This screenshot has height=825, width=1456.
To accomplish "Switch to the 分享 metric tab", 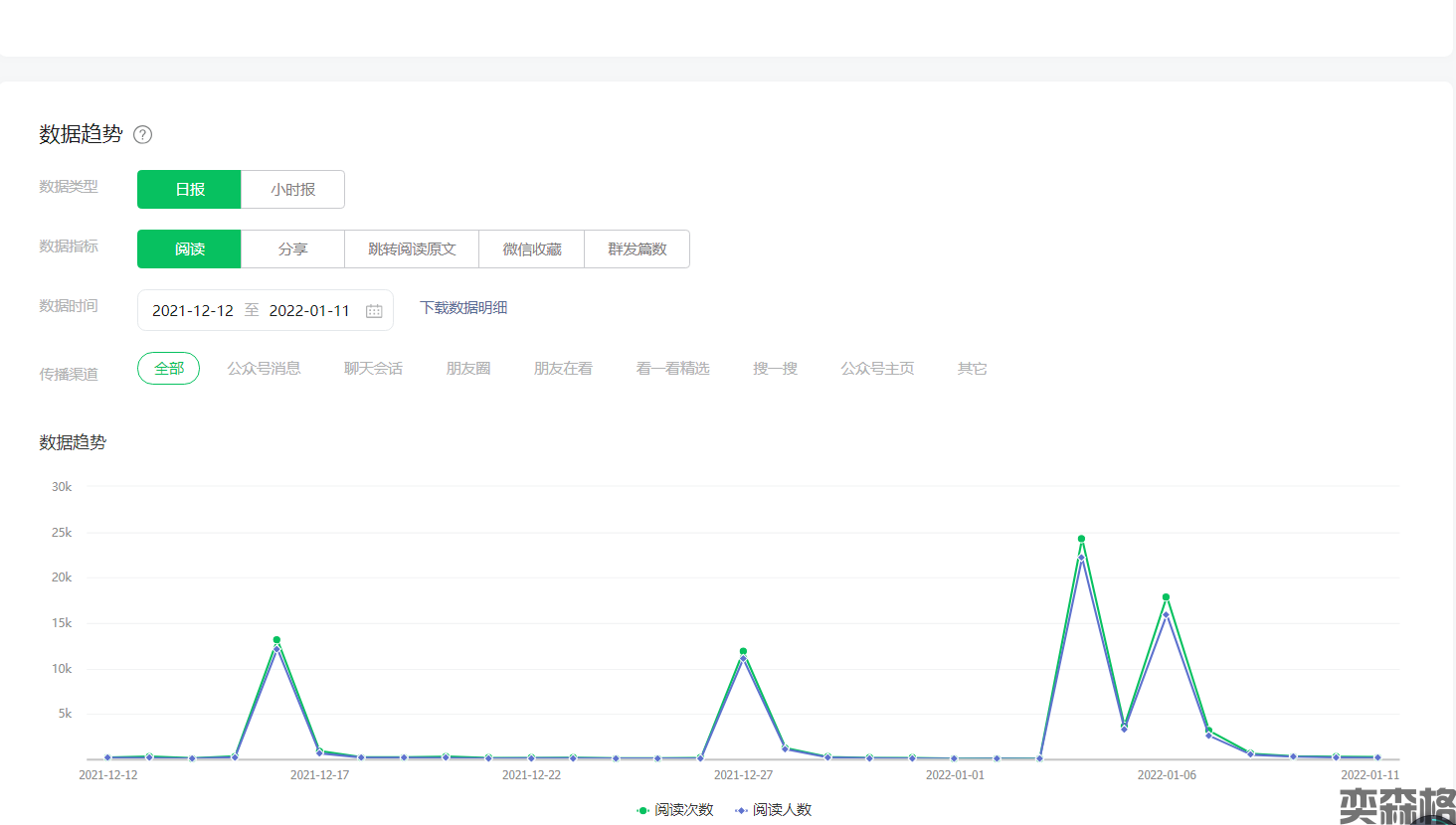I will [x=292, y=248].
